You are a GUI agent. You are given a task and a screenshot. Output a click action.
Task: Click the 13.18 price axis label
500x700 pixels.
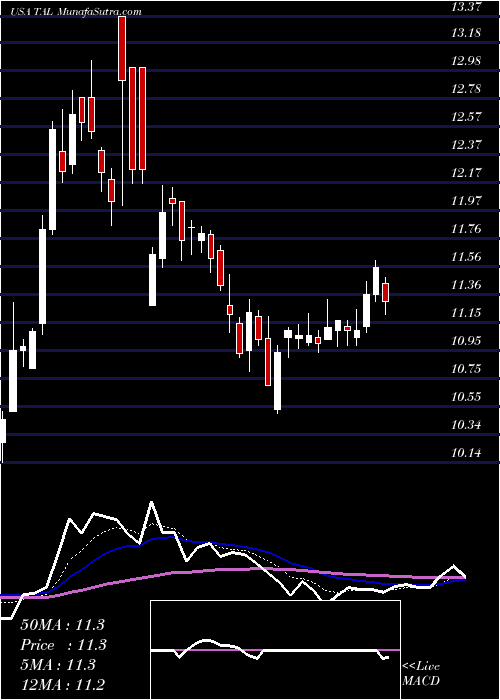click(x=468, y=33)
